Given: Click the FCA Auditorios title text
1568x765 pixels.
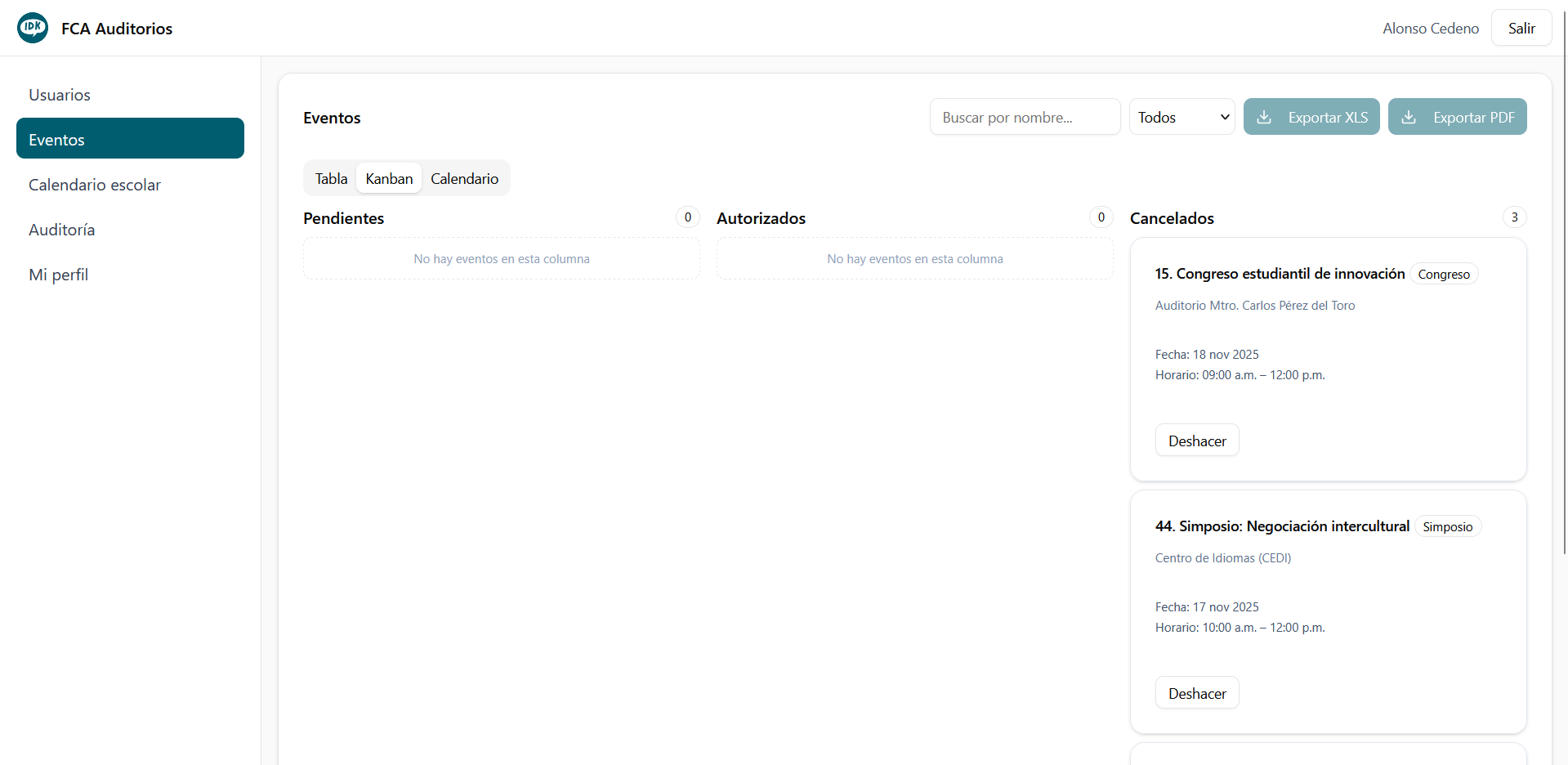Looking at the screenshot, I should pyautogui.click(x=117, y=29).
